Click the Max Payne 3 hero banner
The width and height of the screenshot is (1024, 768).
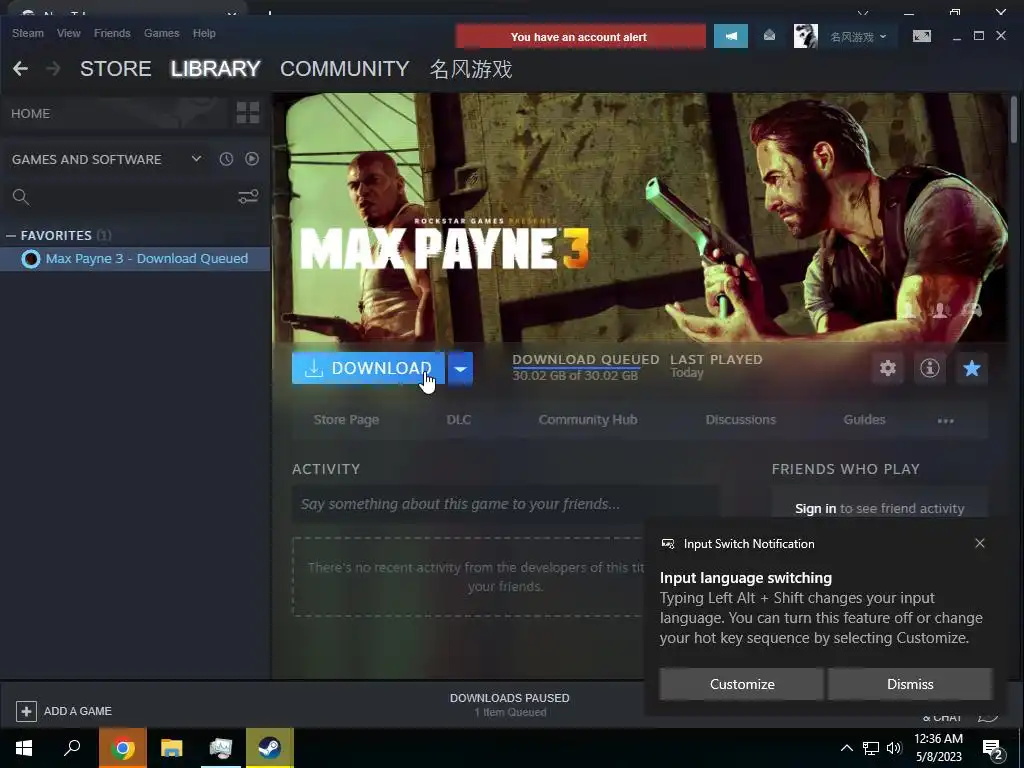point(640,217)
